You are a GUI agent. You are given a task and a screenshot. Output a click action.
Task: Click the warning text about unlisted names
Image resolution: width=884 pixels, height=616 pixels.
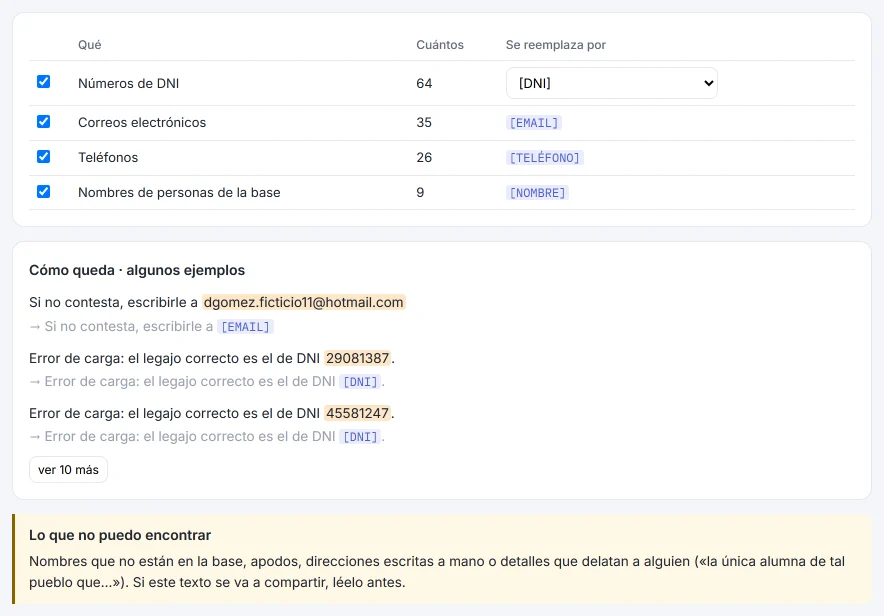tap(437, 571)
